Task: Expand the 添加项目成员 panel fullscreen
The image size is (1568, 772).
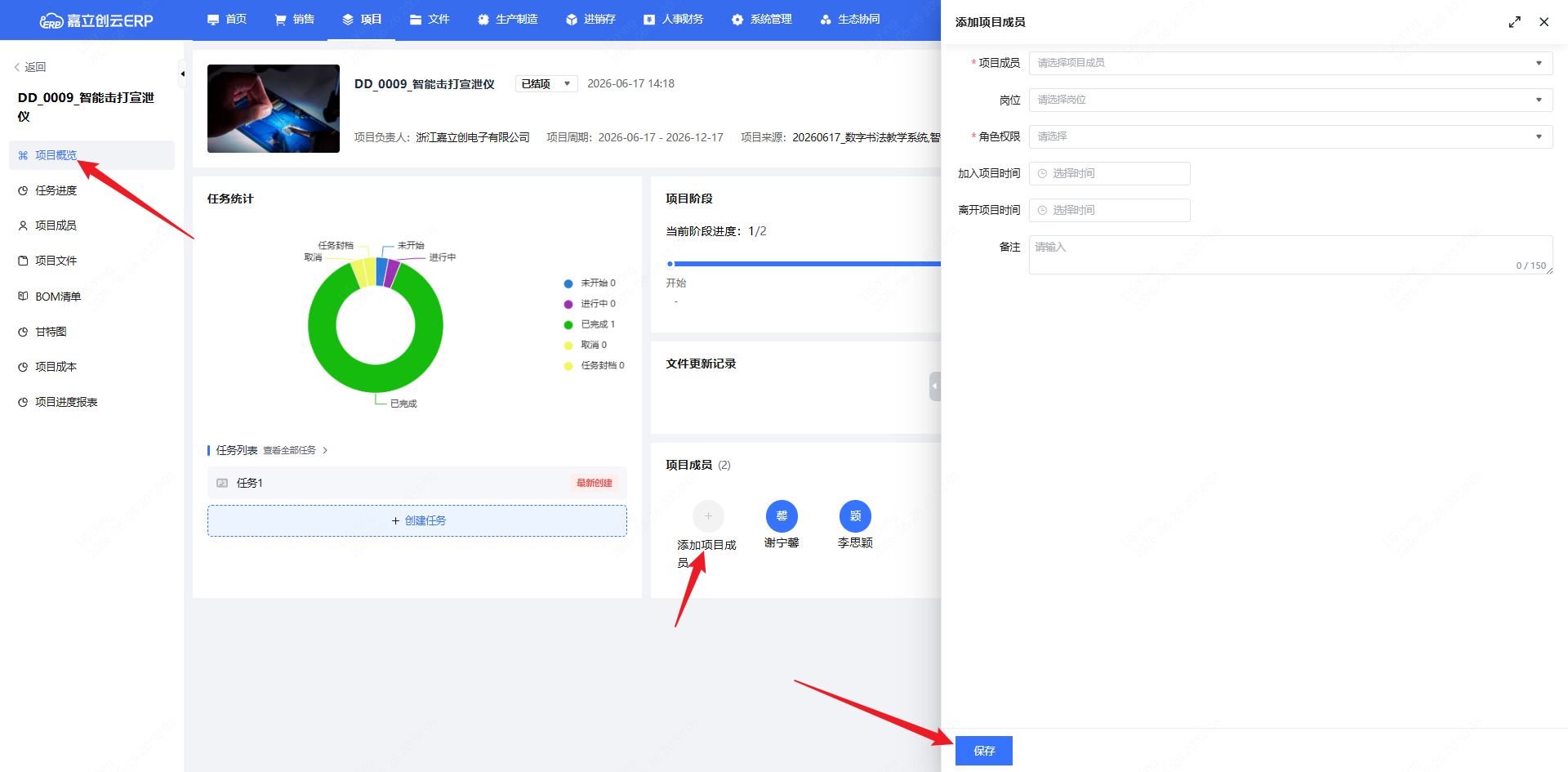Action: point(1515,22)
